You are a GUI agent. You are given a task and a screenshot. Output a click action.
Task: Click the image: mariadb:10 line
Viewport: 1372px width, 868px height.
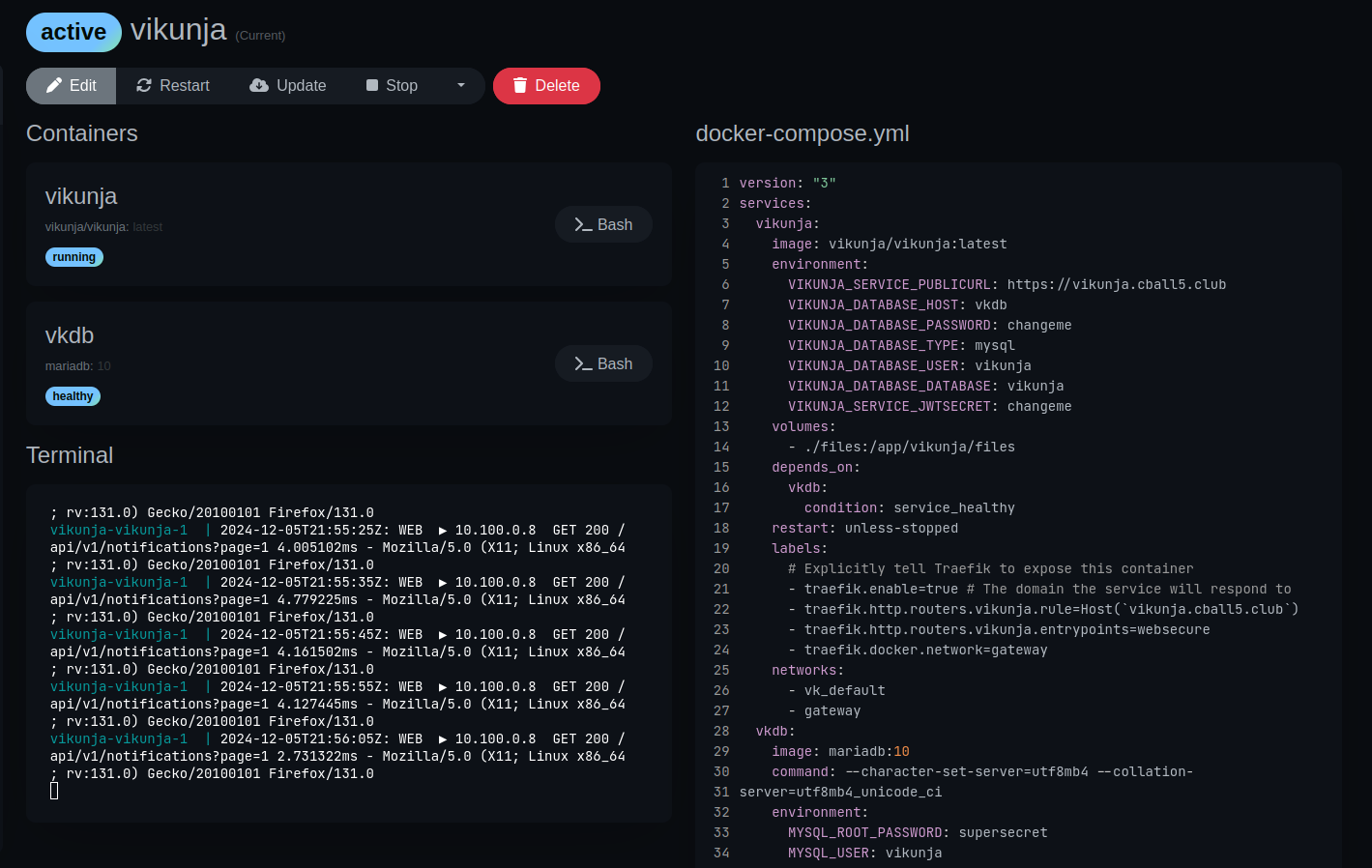(x=840, y=751)
